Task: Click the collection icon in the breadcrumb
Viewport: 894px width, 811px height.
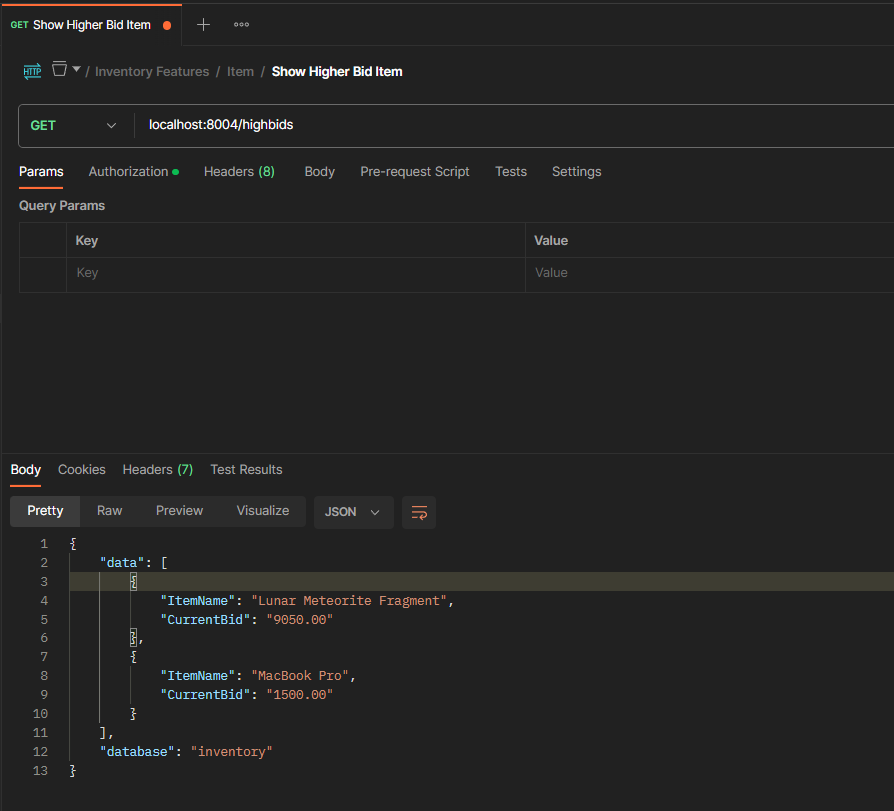Action: pyautogui.click(x=60, y=69)
